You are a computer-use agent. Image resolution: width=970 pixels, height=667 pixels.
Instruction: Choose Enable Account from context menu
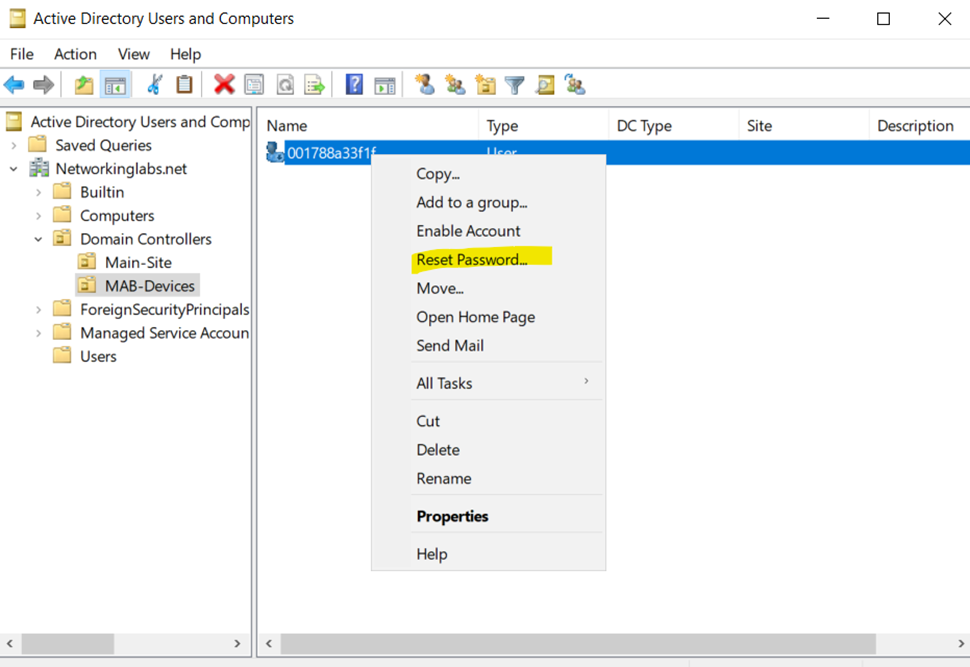488,231
